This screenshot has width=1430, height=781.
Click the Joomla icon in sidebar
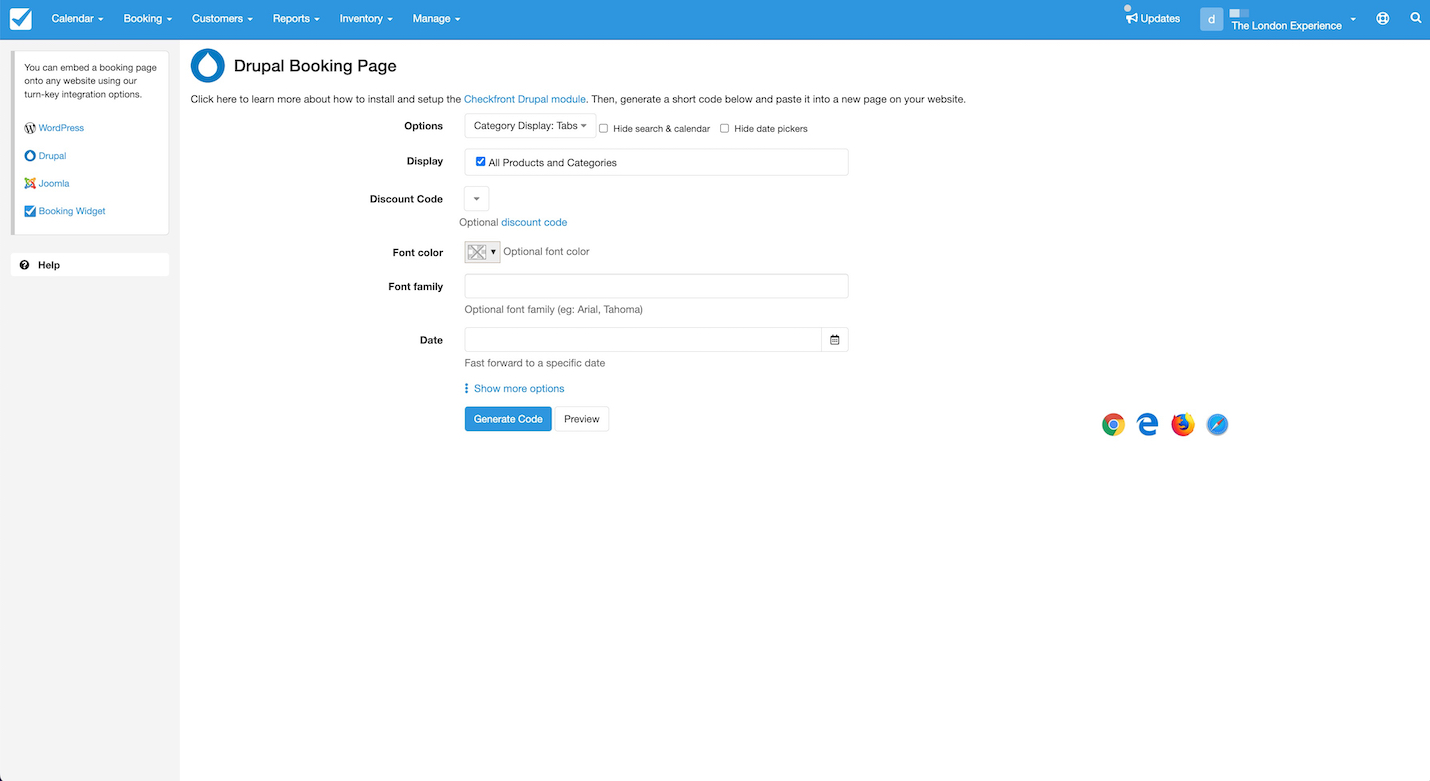(30, 183)
